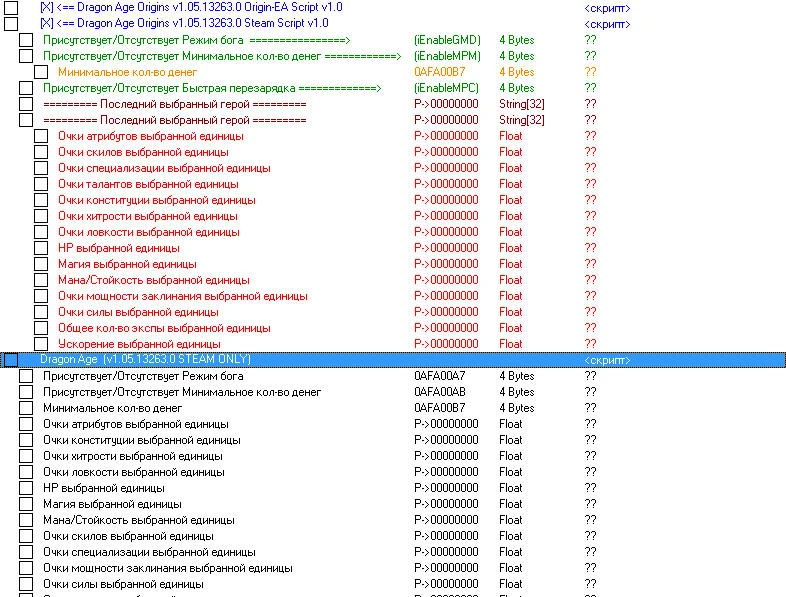Select black Присутствует/Отсутствует Минимальное кол-во денег entry
Screen dimensions: 786x597
[182, 392]
